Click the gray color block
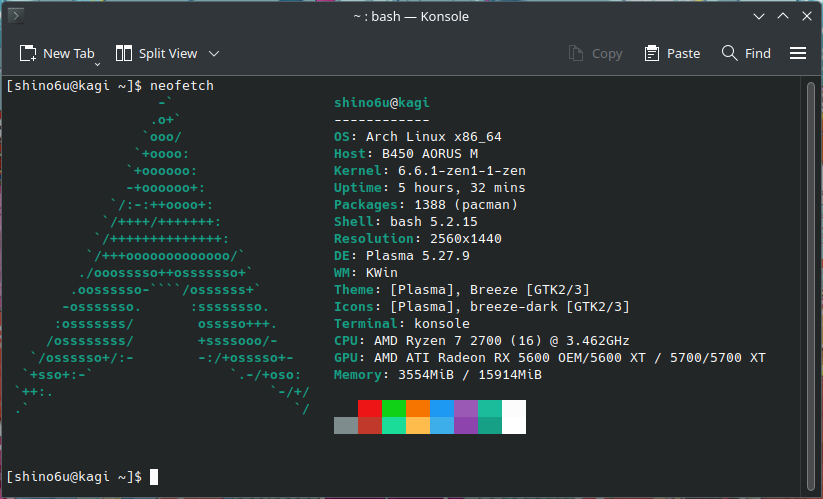The image size is (823, 499). click(x=346, y=426)
